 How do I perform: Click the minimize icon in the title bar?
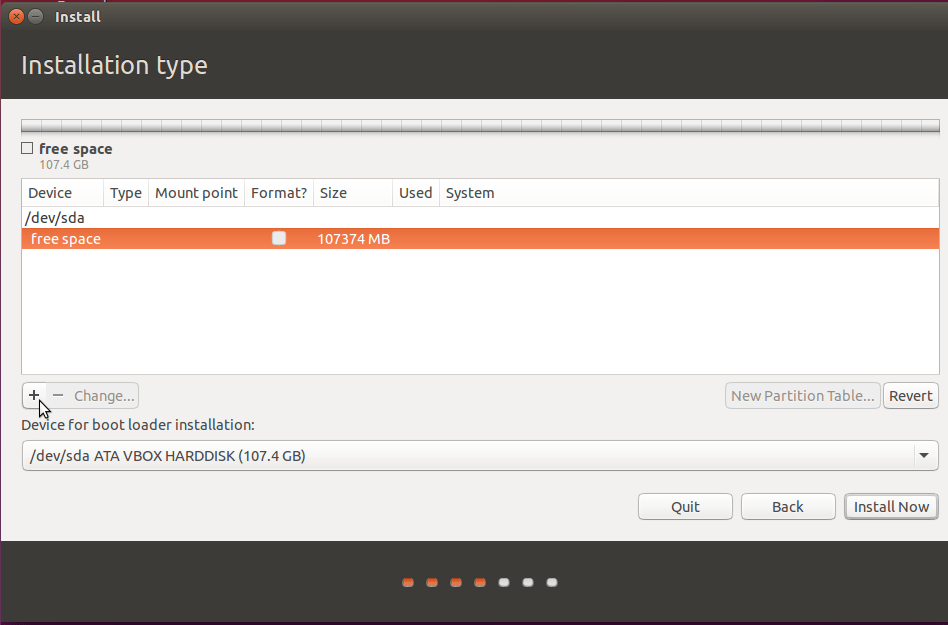pos(37,16)
